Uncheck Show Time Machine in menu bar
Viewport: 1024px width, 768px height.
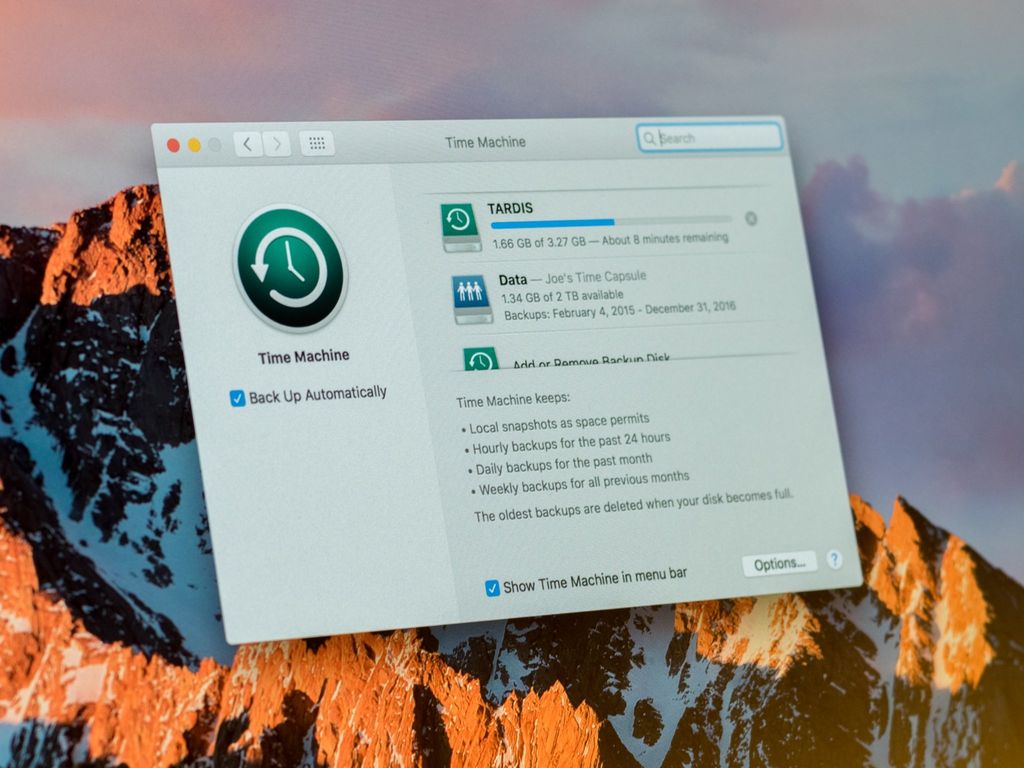(491, 588)
